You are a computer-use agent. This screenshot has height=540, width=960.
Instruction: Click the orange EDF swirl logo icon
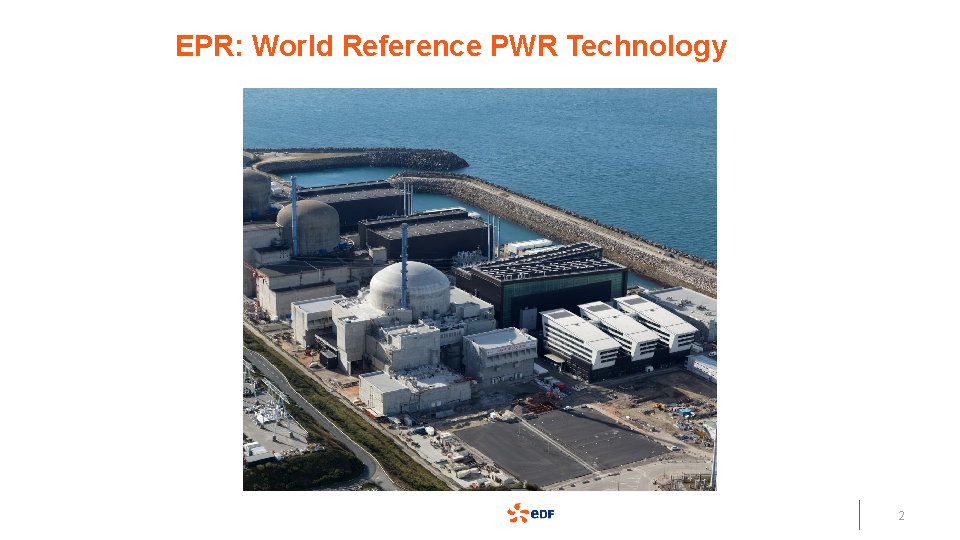click(517, 514)
